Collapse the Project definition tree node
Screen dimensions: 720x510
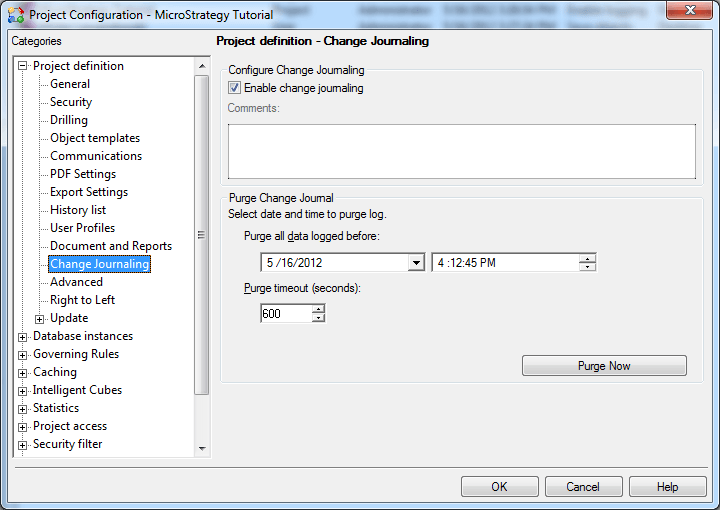tap(22, 66)
